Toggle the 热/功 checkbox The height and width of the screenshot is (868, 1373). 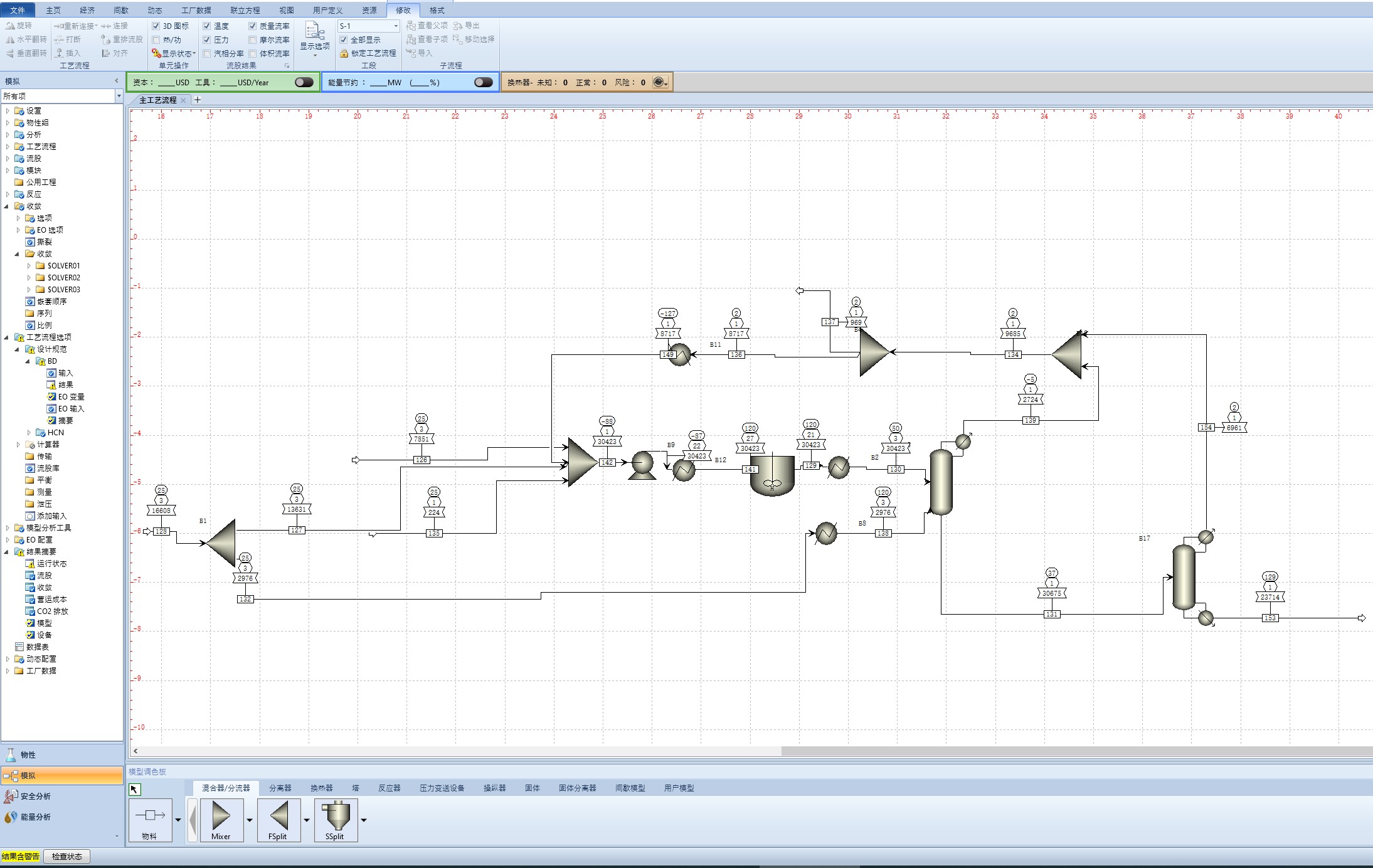coord(156,40)
